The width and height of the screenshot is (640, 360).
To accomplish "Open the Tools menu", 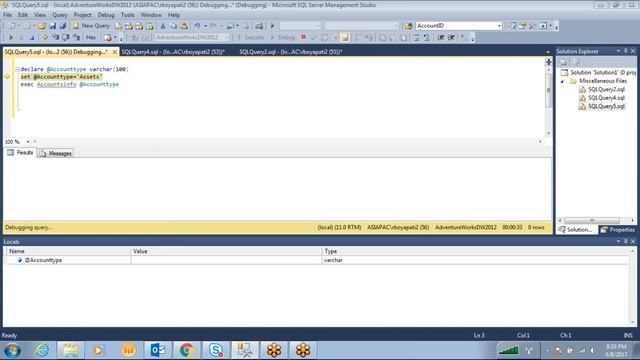I will (x=127, y=15).
